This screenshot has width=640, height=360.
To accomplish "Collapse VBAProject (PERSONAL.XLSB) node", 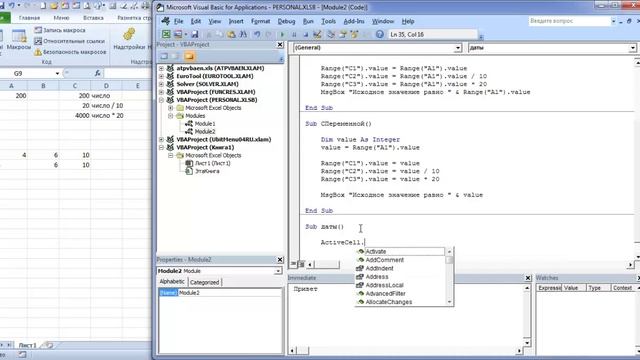I will click(161, 100).
